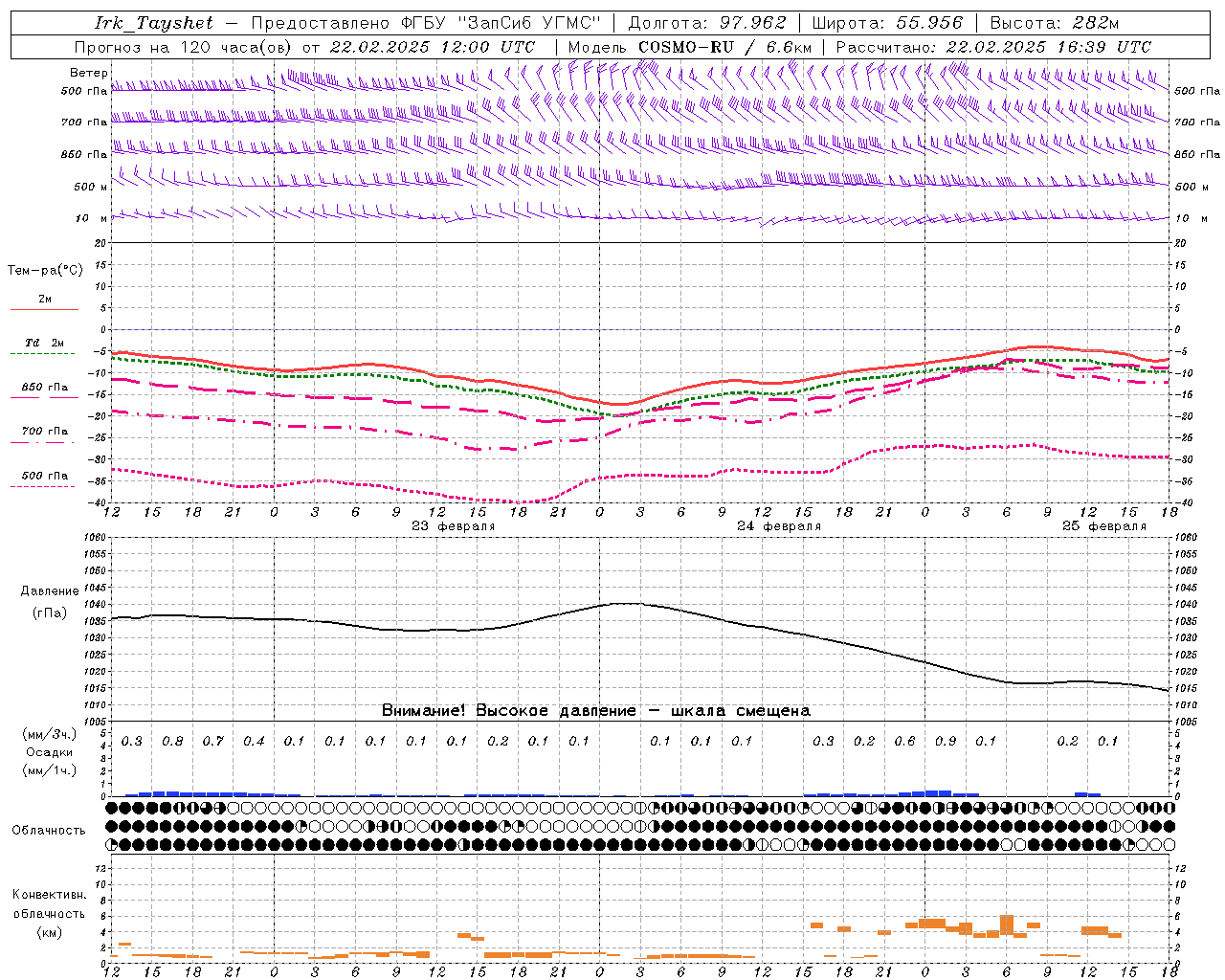Click the 'Тем-ра(°C)' temperature label

click(45, 271)
